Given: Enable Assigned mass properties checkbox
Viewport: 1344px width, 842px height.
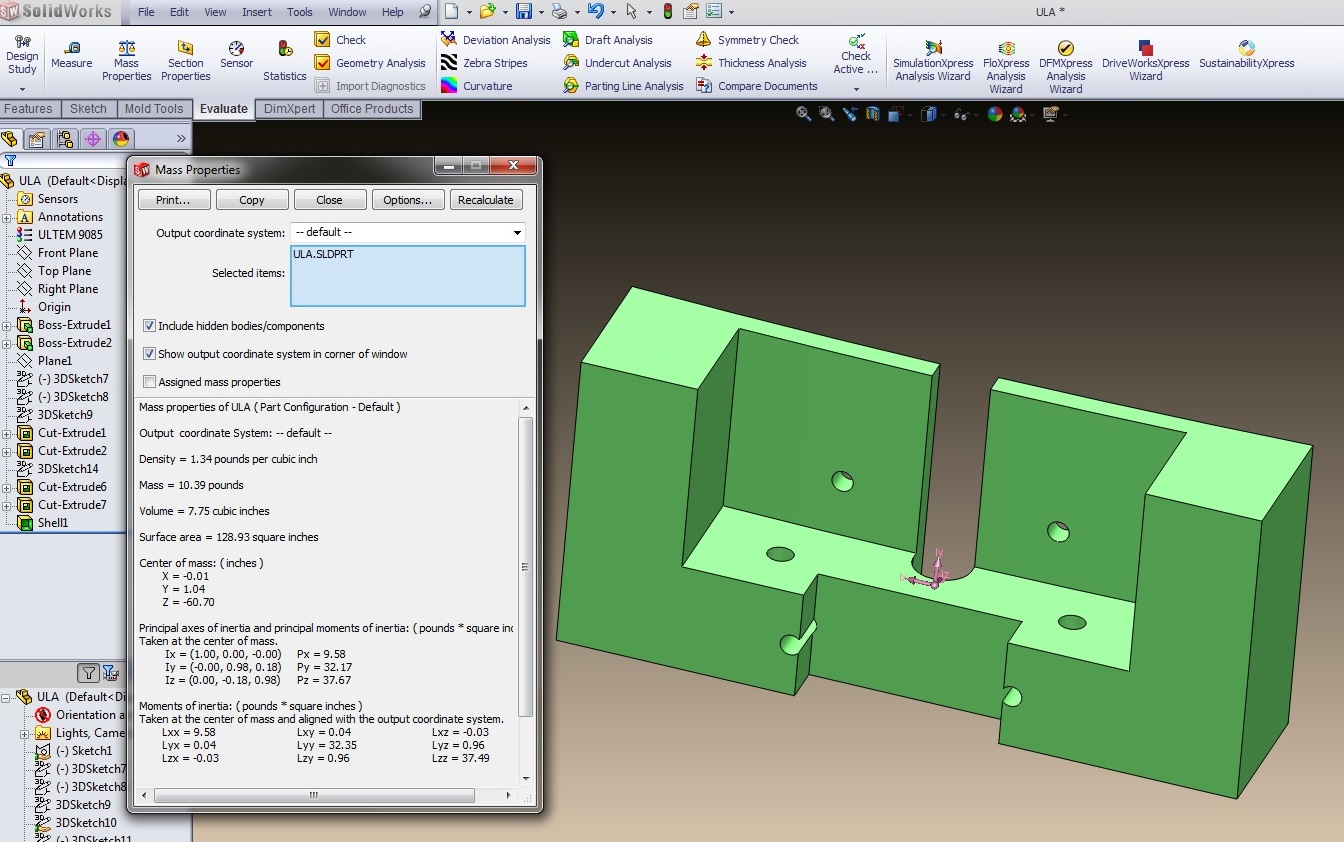Looking at the screenshot, I should click(x=150, y=382).
